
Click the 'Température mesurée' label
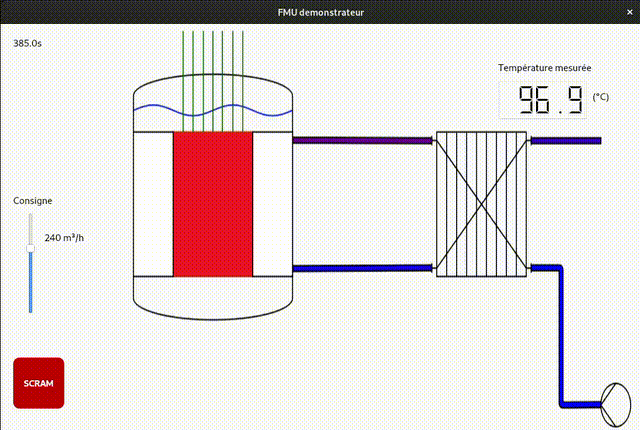(x=544, y=68)
